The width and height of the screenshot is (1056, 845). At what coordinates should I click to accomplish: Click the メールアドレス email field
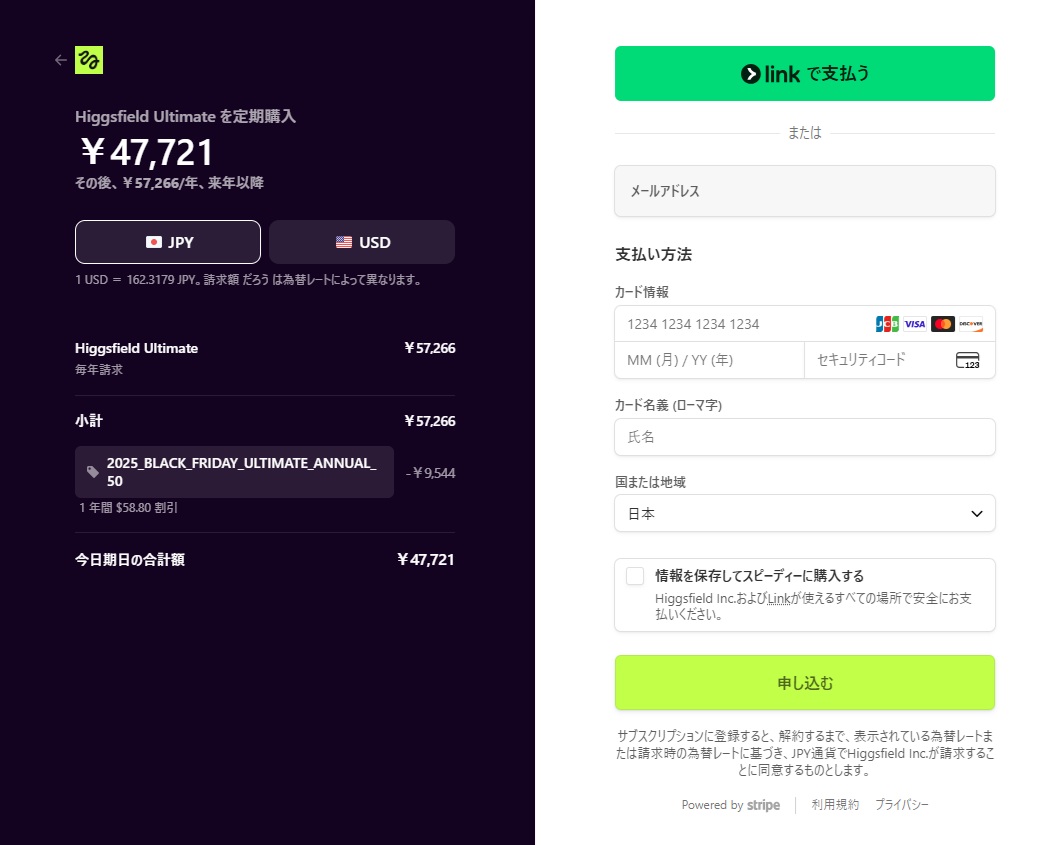804,191
